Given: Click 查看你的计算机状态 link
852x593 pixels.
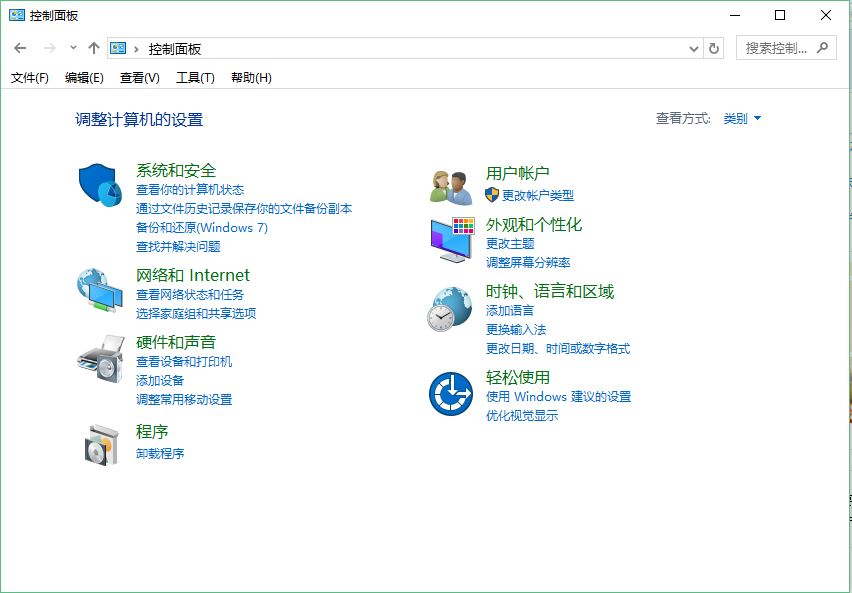Looking at the screenshot, I should coord(190,190).
